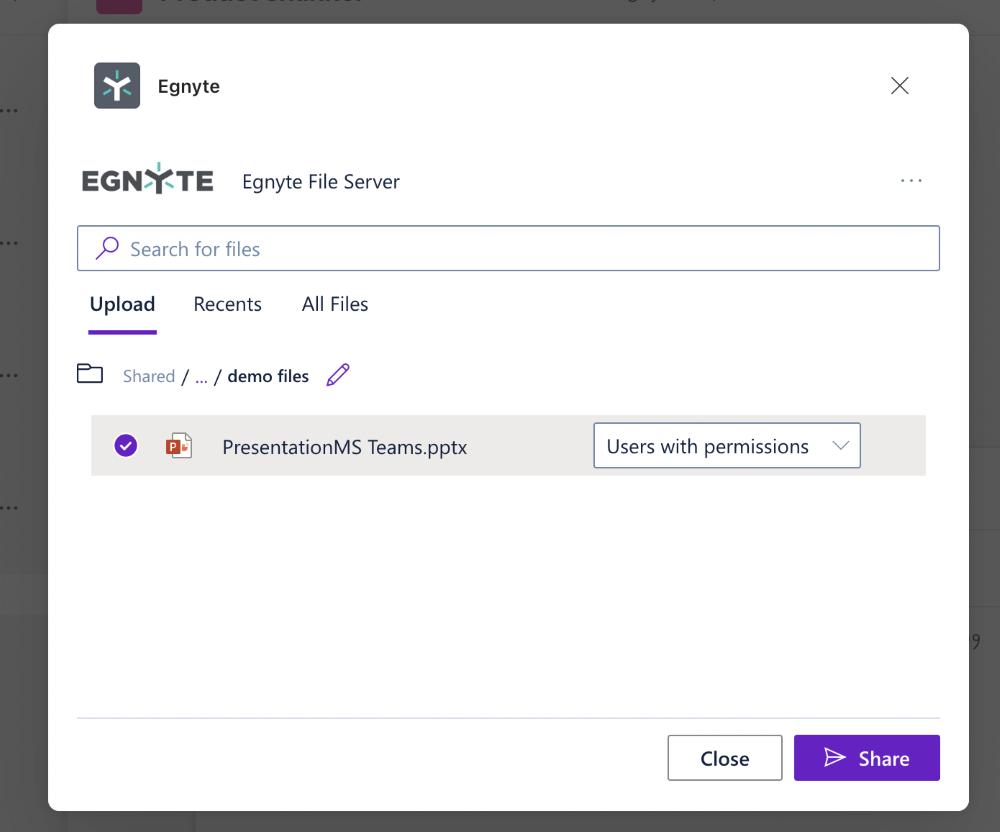Select the file name PresentationMS Teams.pptx
Viewport: 1000px width, 832px height.
(x=344, y=447)
